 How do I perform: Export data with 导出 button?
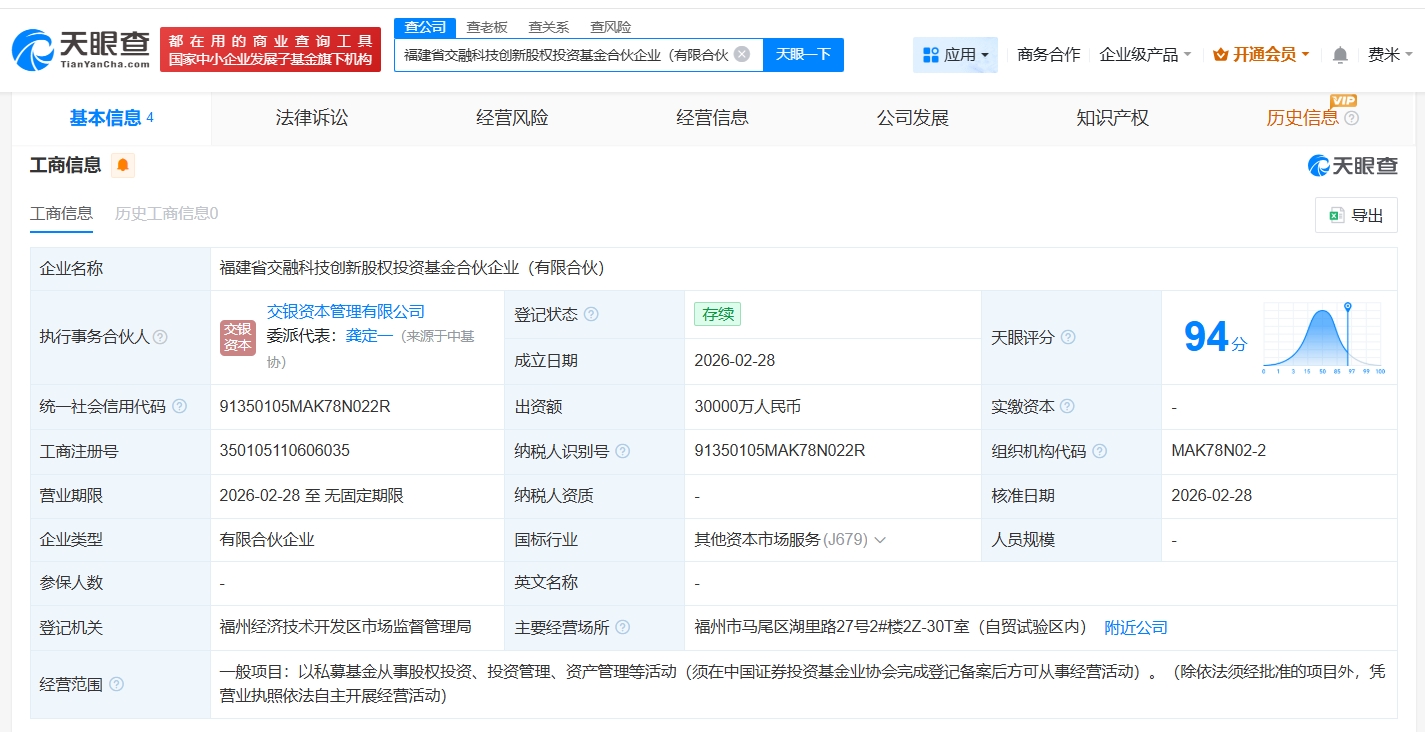click(x=1356, y=215)
